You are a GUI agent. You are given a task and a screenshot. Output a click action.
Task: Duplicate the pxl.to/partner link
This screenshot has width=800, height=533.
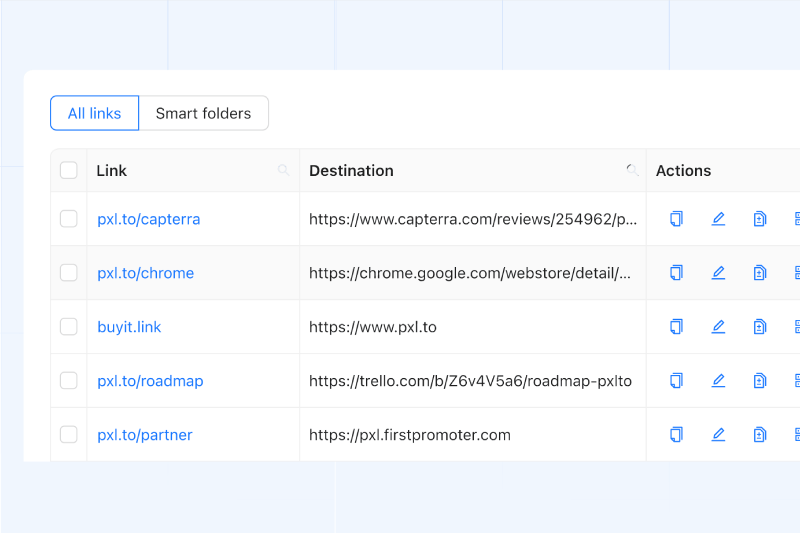click(x=760, y=435)
